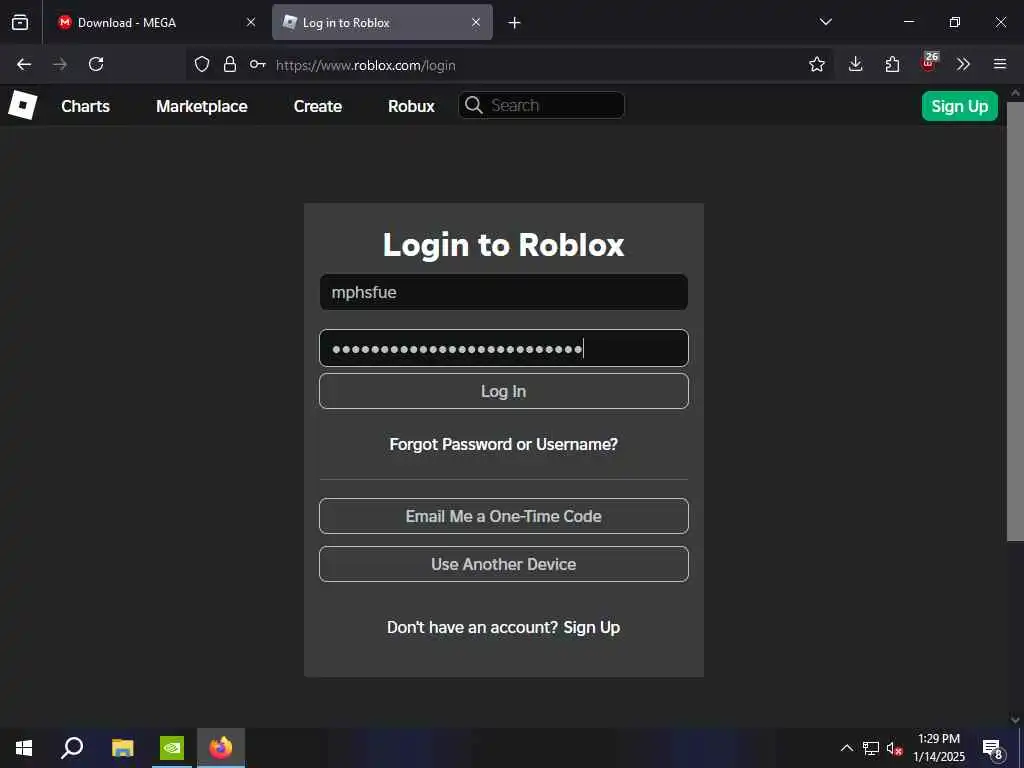Click the Roblox Search field
The image size is (1024, 768).
(x=541, y=105)
